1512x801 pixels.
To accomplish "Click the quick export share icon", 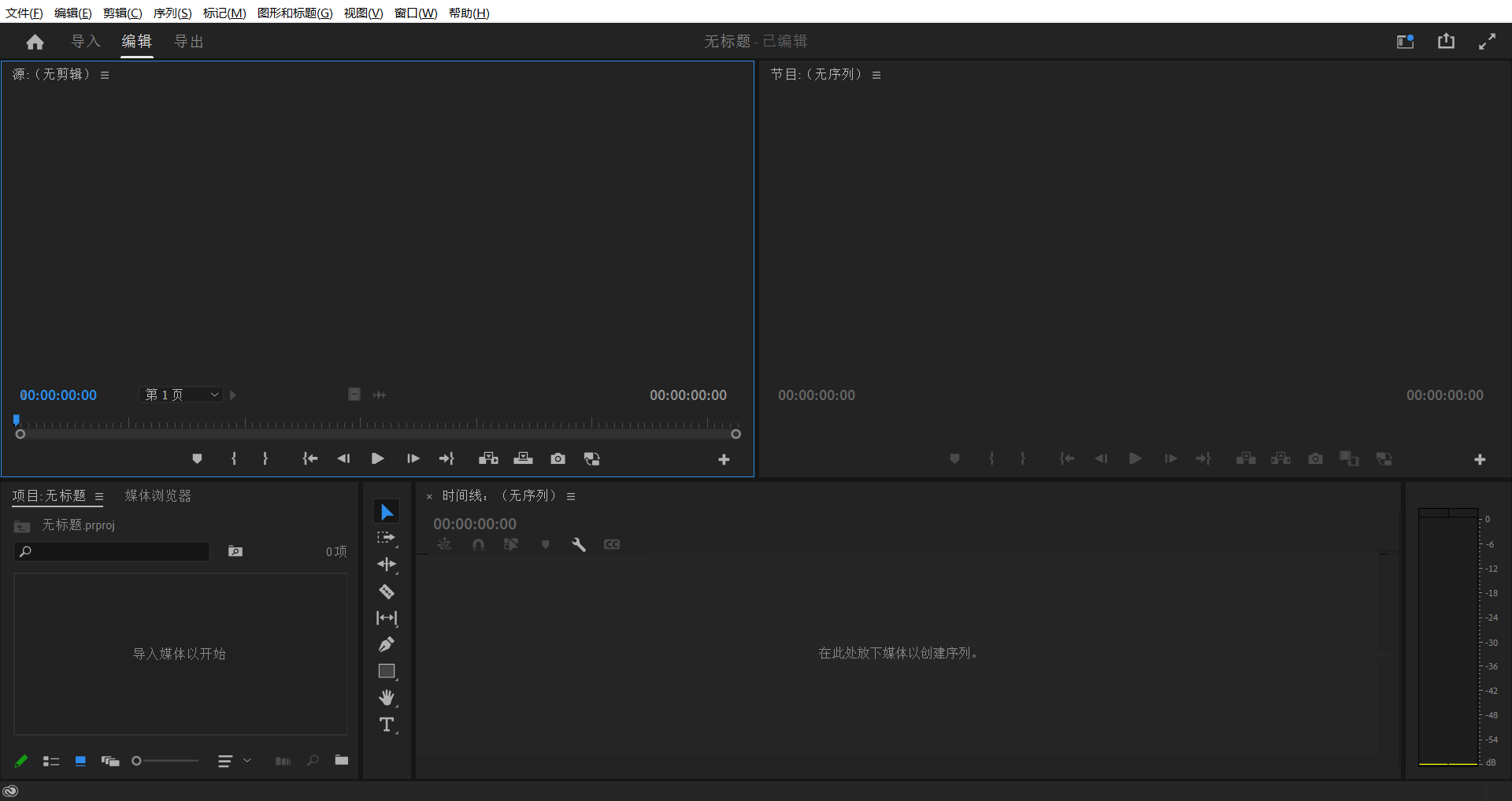I will click(x=1447, y=41).
